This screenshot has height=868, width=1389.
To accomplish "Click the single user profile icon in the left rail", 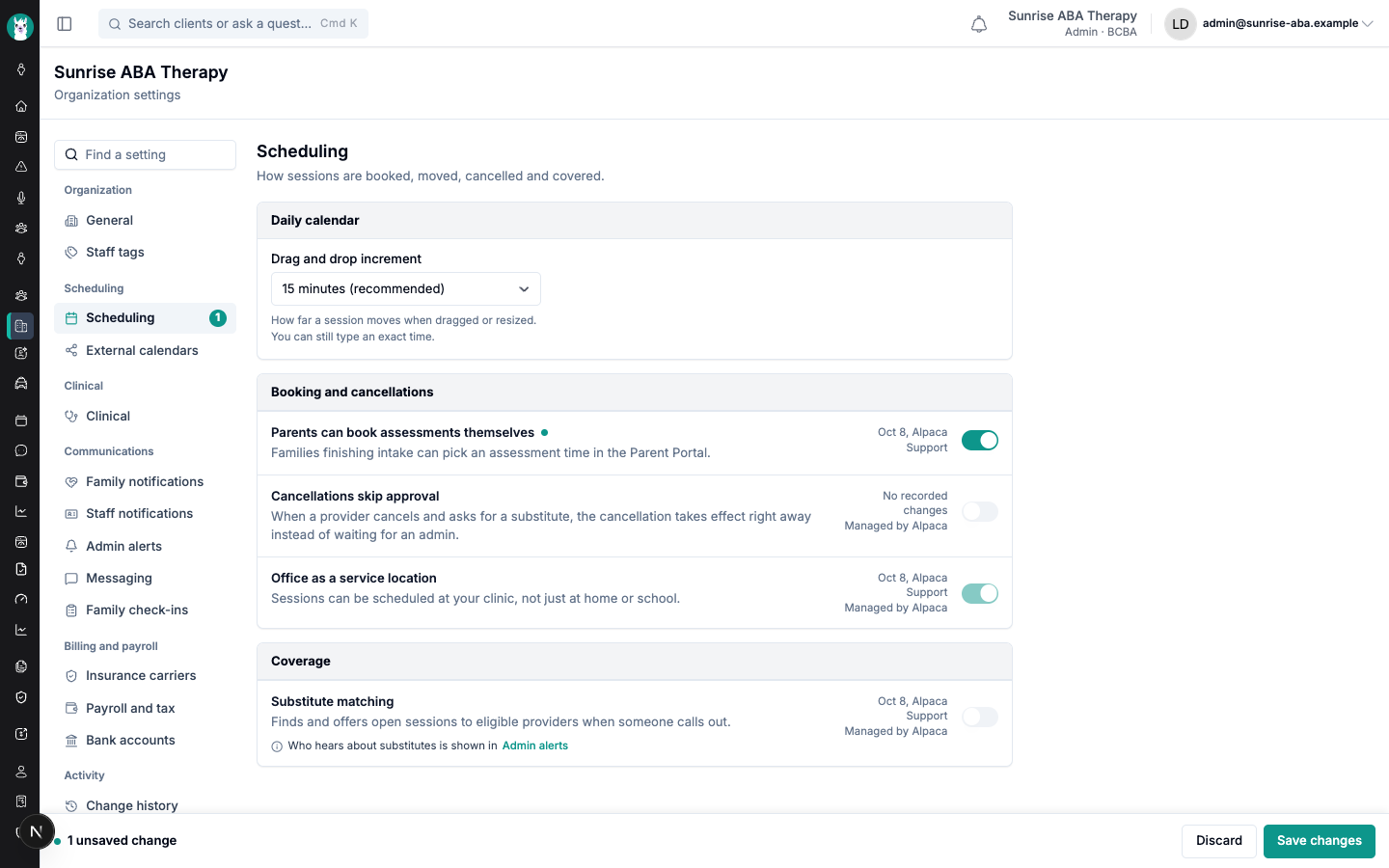I will point(20,772).
